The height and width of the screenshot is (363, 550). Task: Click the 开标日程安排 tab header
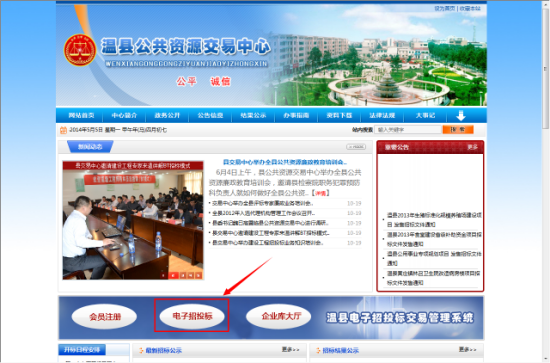click(x=82, y=350)
